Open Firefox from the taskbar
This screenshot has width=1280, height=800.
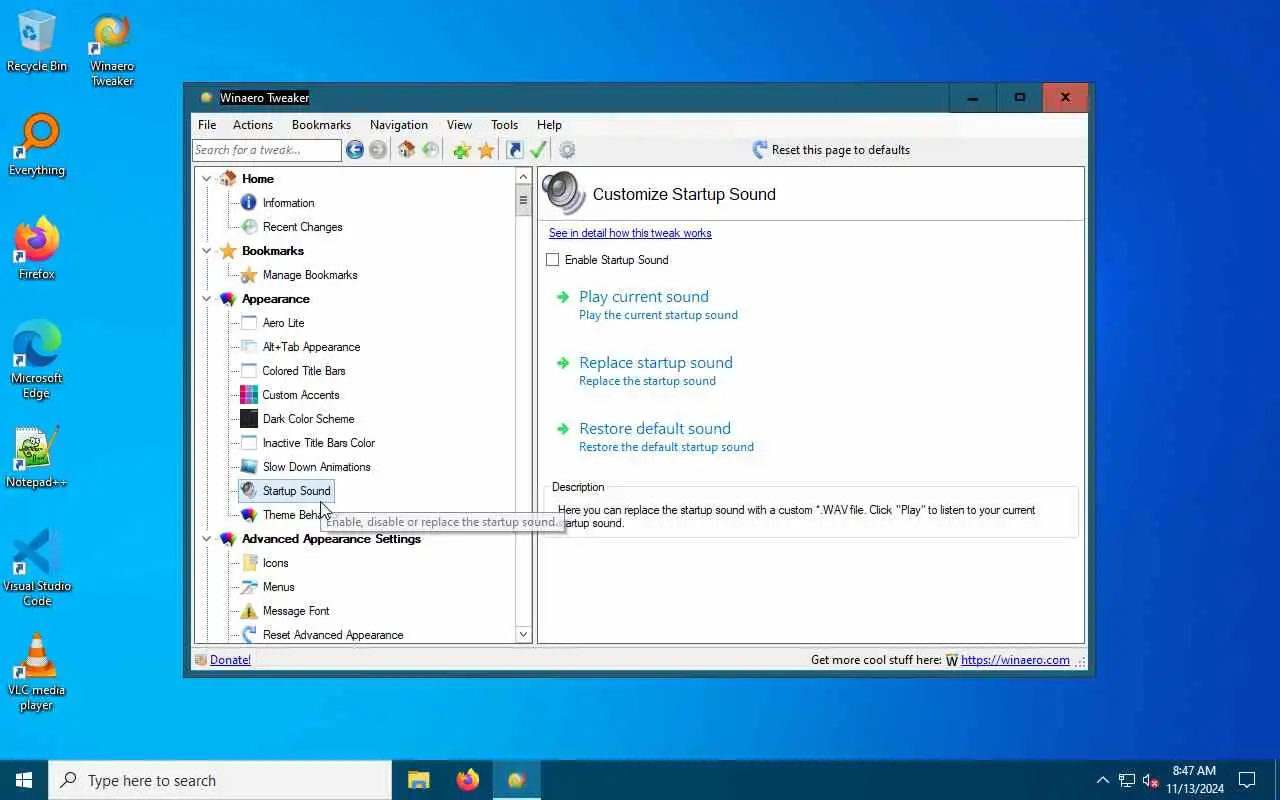tap(467, 780)
